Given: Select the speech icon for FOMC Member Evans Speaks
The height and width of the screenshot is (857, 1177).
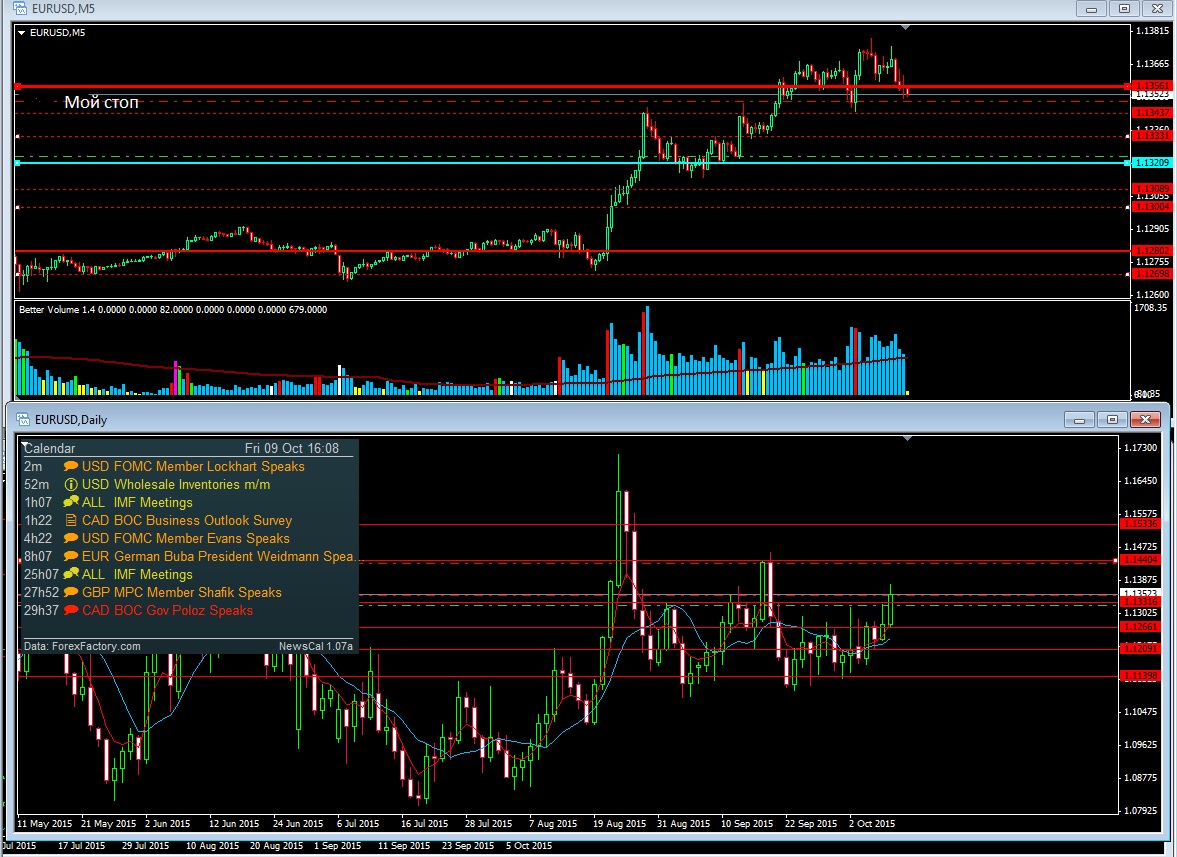Looking at the screenshot, I should pos(71,538).
